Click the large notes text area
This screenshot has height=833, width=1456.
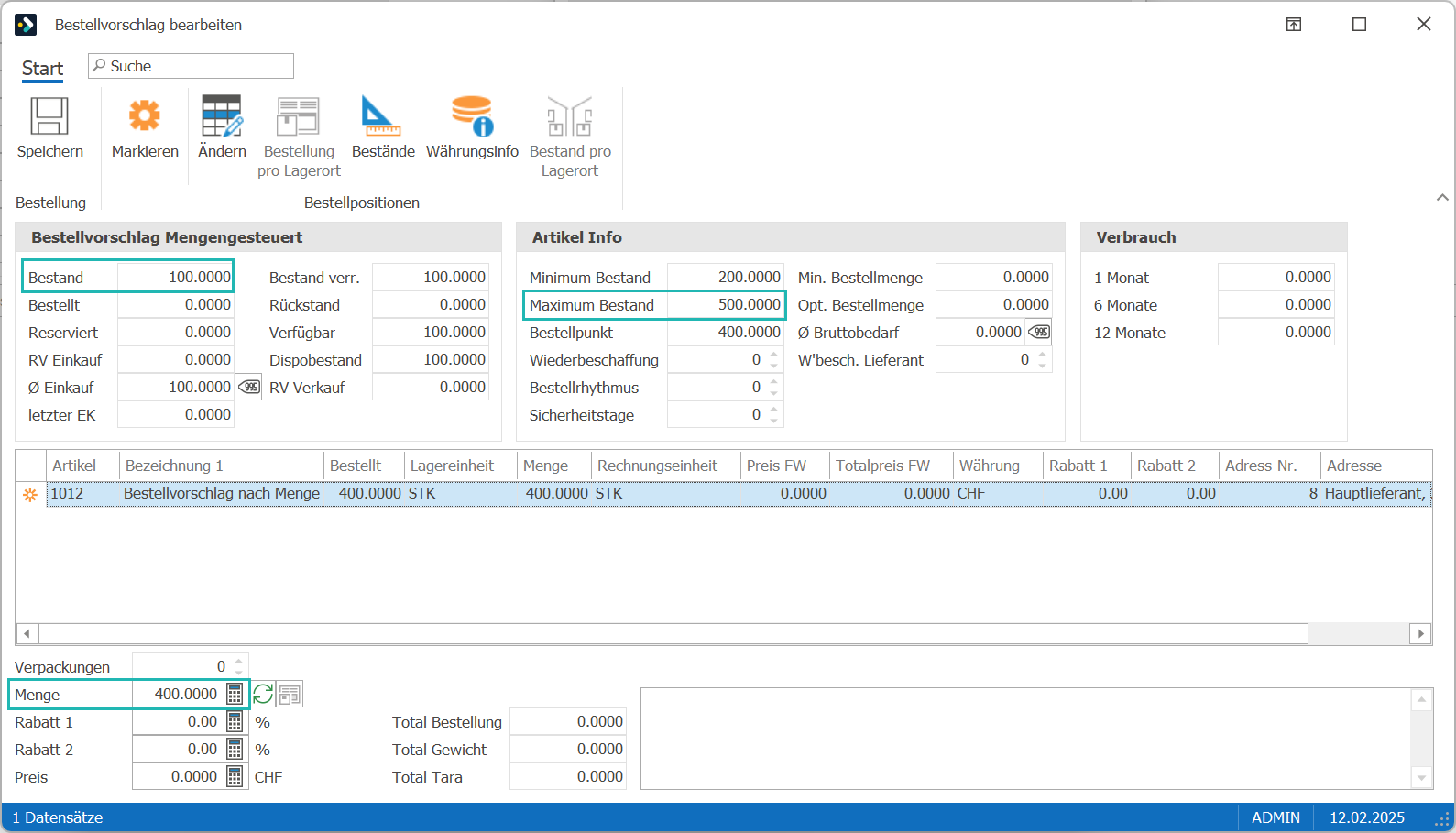coord(1026,739)
